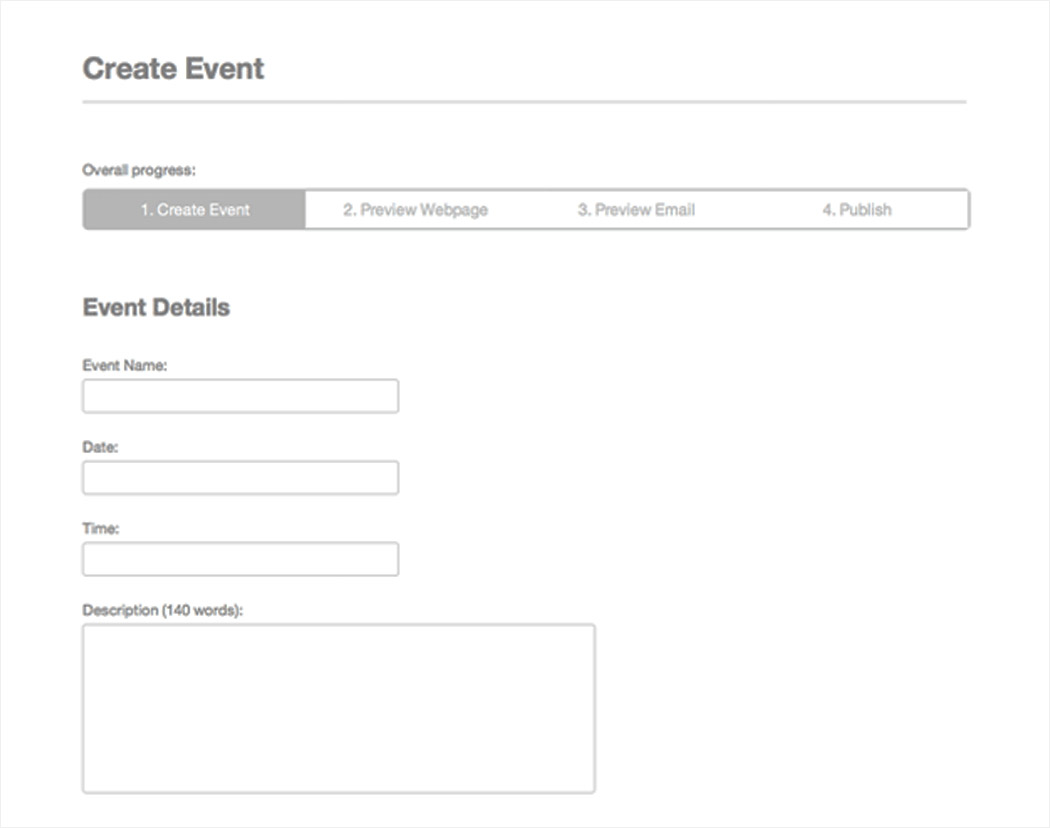The height and width of the screenshot is (828, 1050).
Task: Click the divider line under Create Event
Action: pos(524,98)
